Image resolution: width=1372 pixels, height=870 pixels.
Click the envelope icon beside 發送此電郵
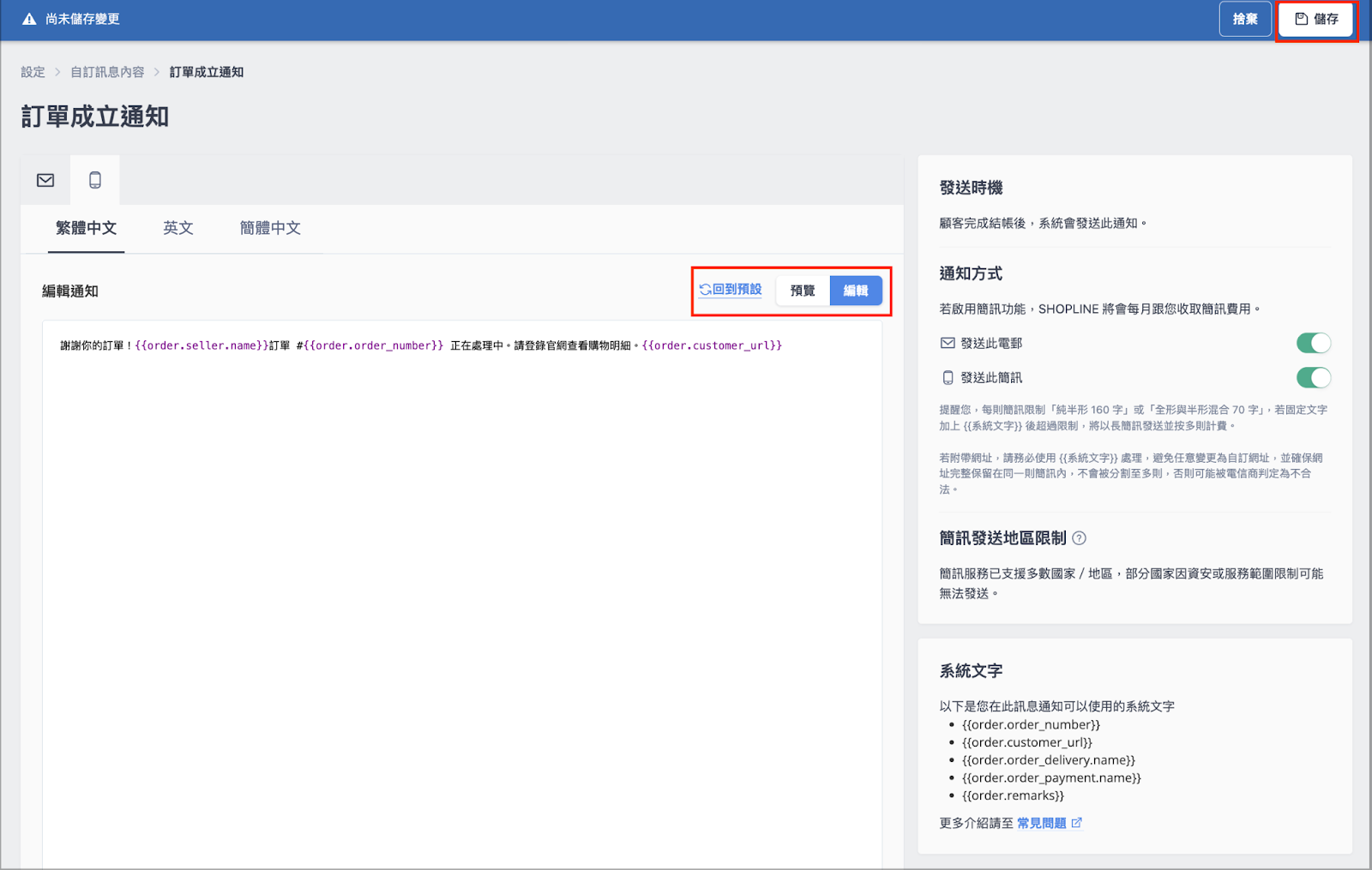click(x=948, y=343)
